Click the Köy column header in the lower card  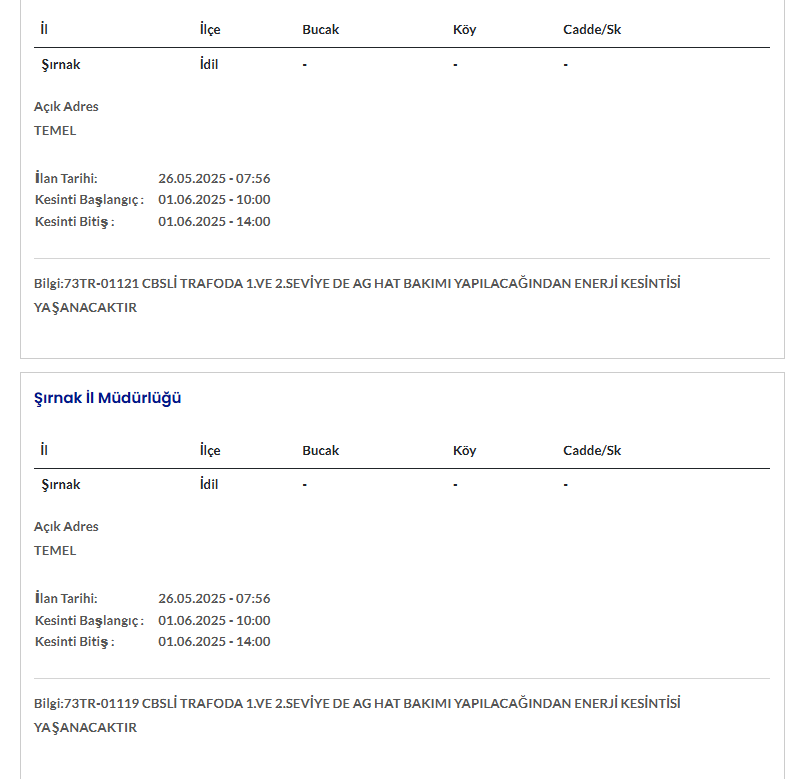point(465,450)
